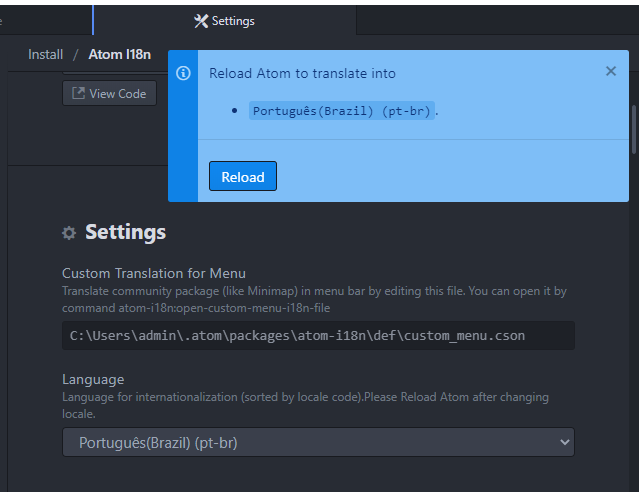Image resolution: width=639 pixels, height=492 pixels.
Task: Click the Install breadcrumb link
Action: click(45, 54)
